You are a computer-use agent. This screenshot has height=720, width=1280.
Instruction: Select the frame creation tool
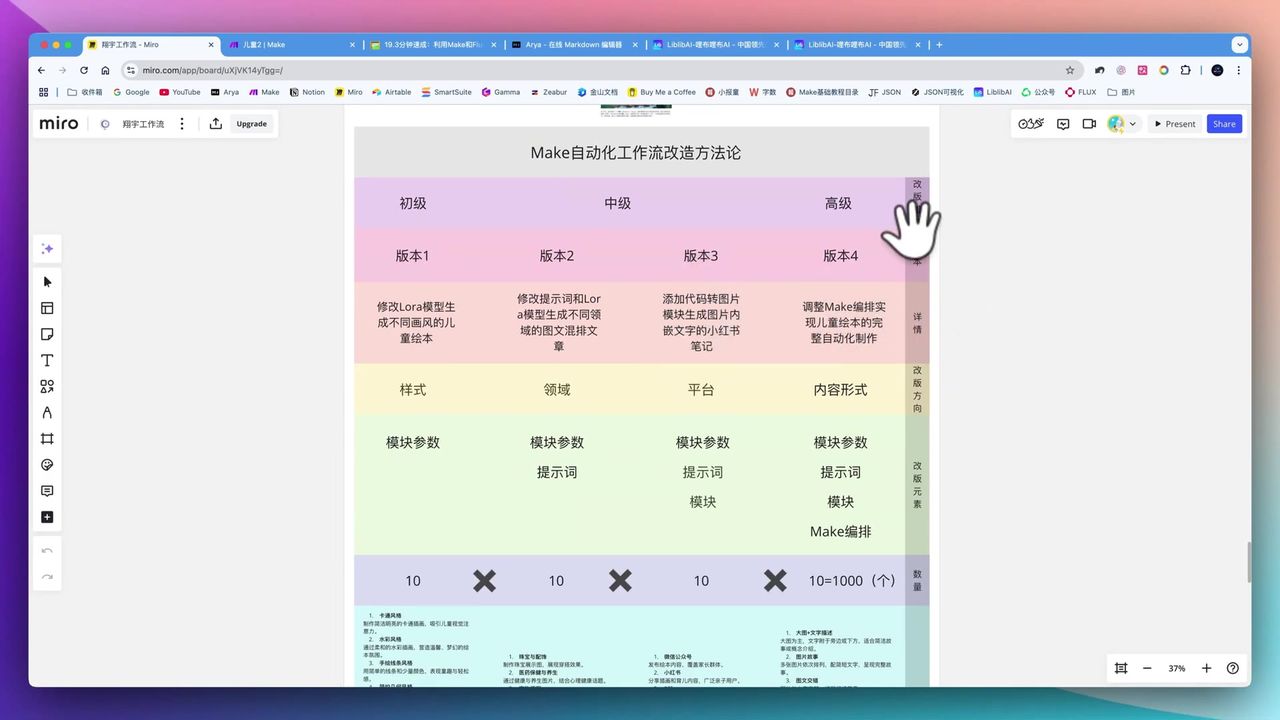pyautogui.click(x=46, y=438)
